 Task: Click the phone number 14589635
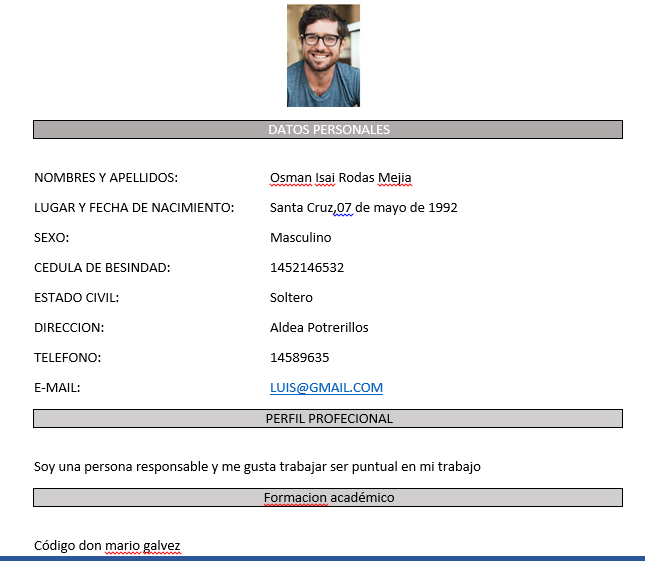[299, 358]
